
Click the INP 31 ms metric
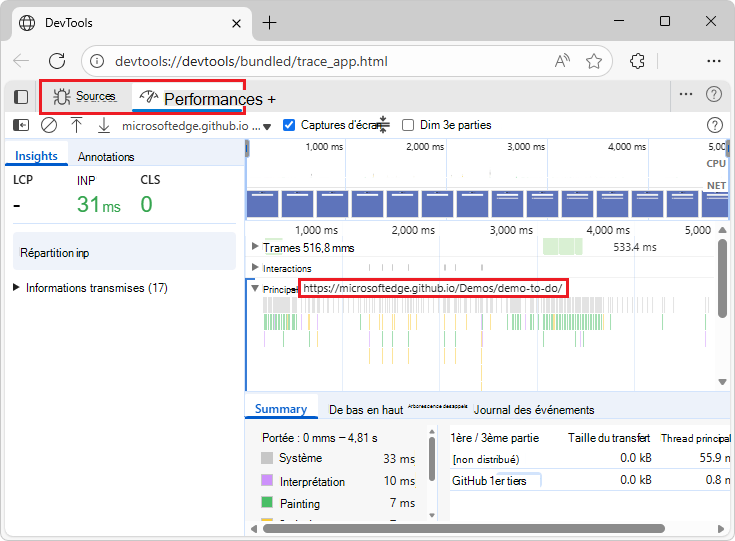pyautogui.click(x=98, y=196)
